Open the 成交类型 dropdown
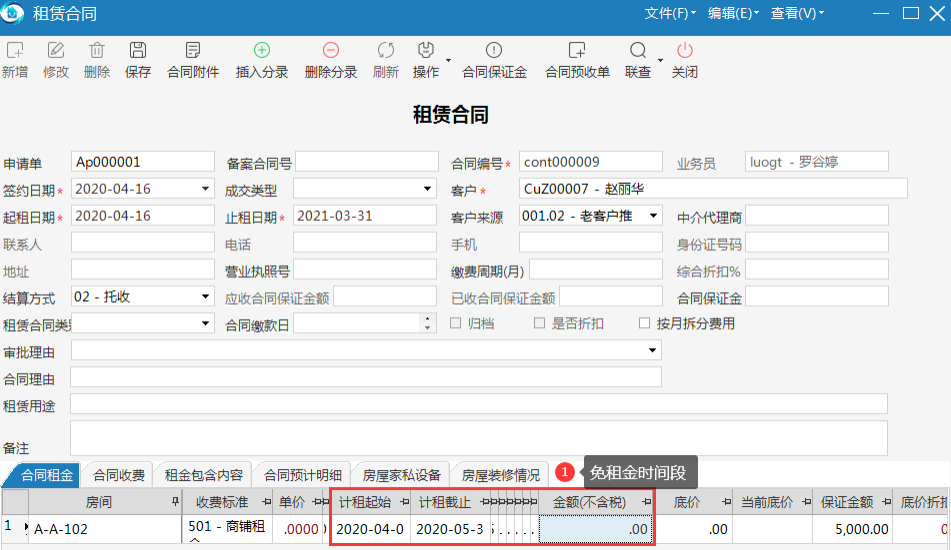This screenshot has width=951, height=550. pyautogui.click(x=427, y=189)
